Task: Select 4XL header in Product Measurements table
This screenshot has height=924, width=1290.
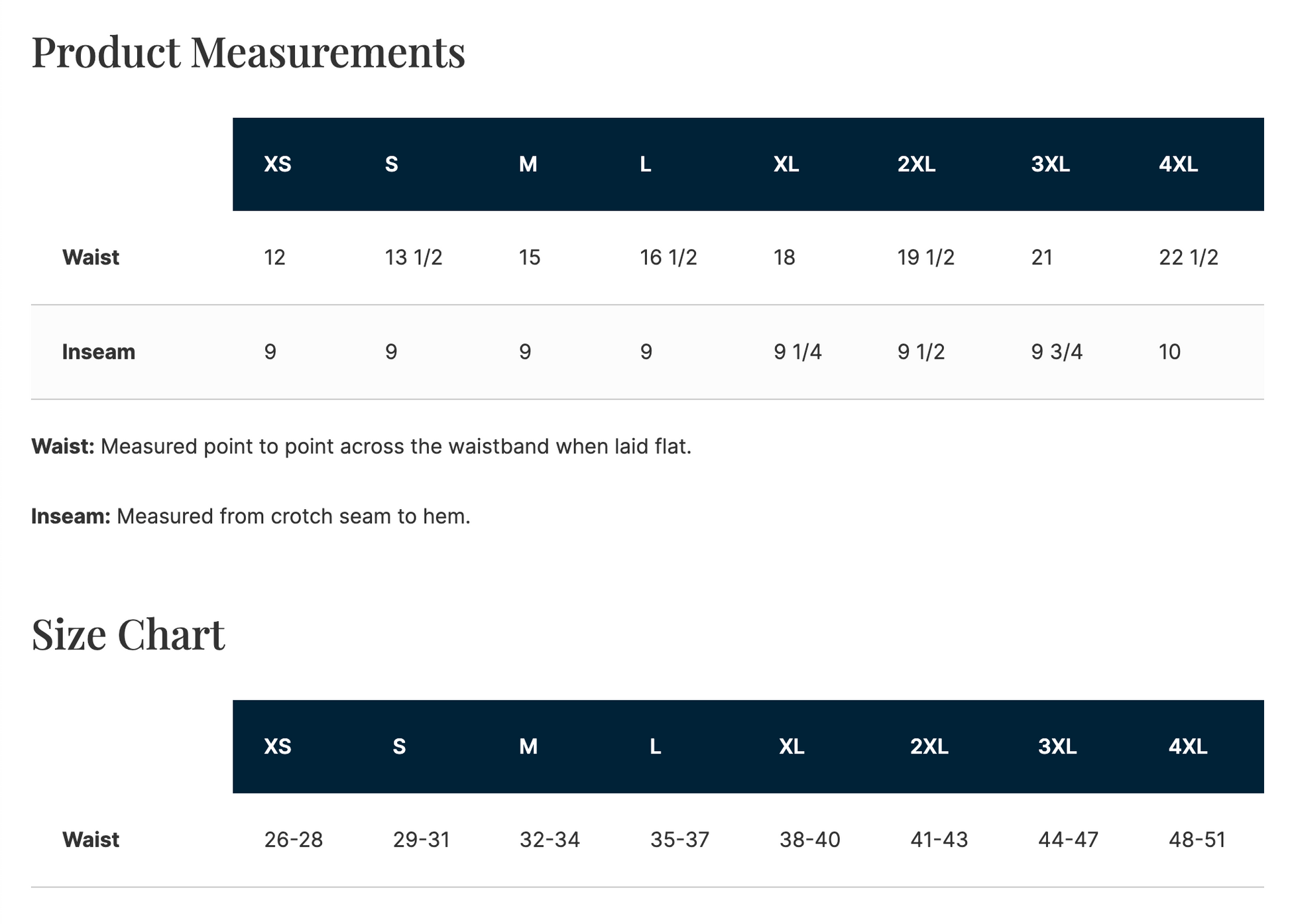Action: (1178, 164)
